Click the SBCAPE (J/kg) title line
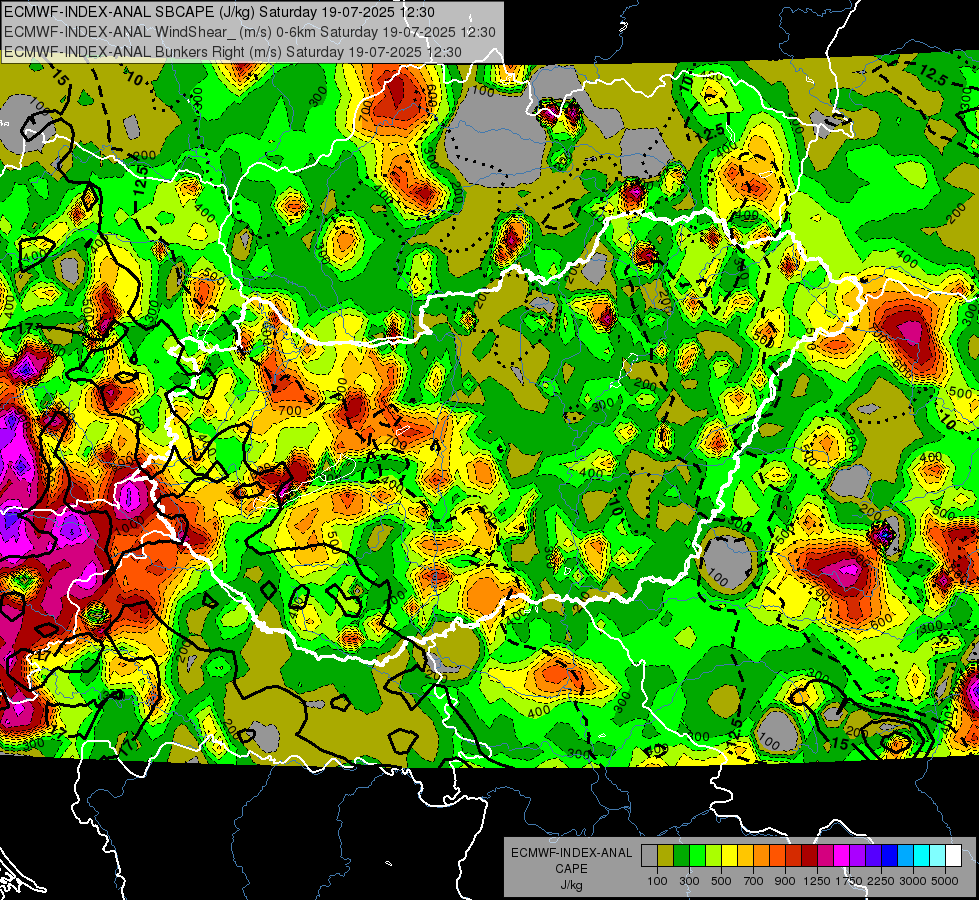979x900 pixels. pos(219,12)
